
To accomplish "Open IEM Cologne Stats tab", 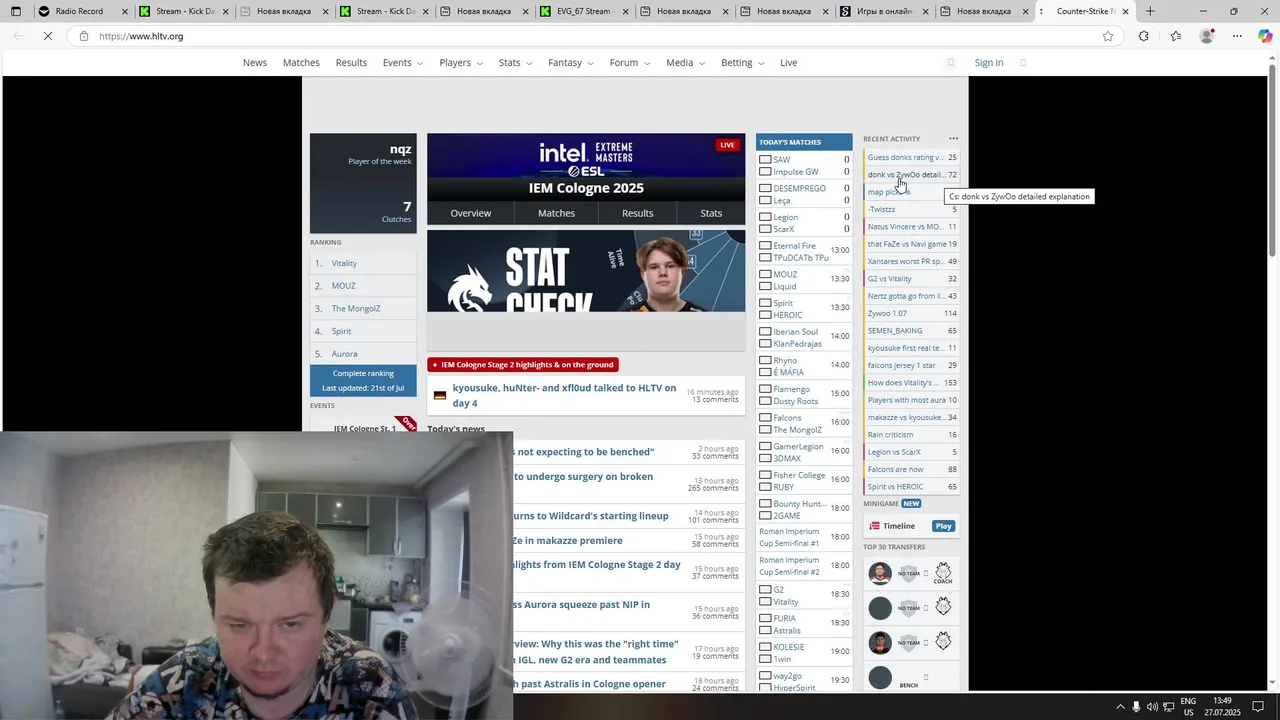I will click(x=711, y=213).
